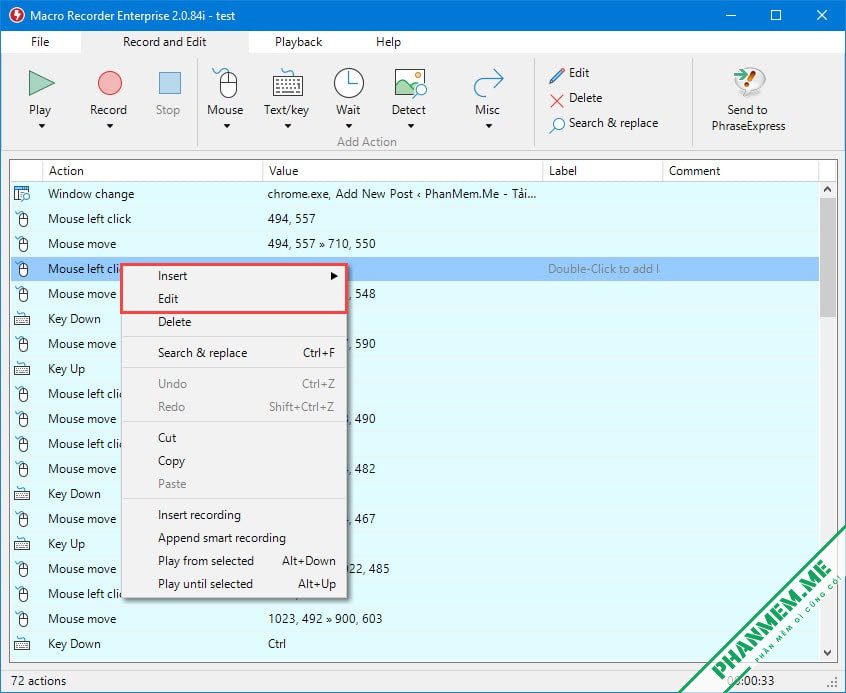
Task: Select Append smart recording menu entry
Action: (x=234, y=538)
